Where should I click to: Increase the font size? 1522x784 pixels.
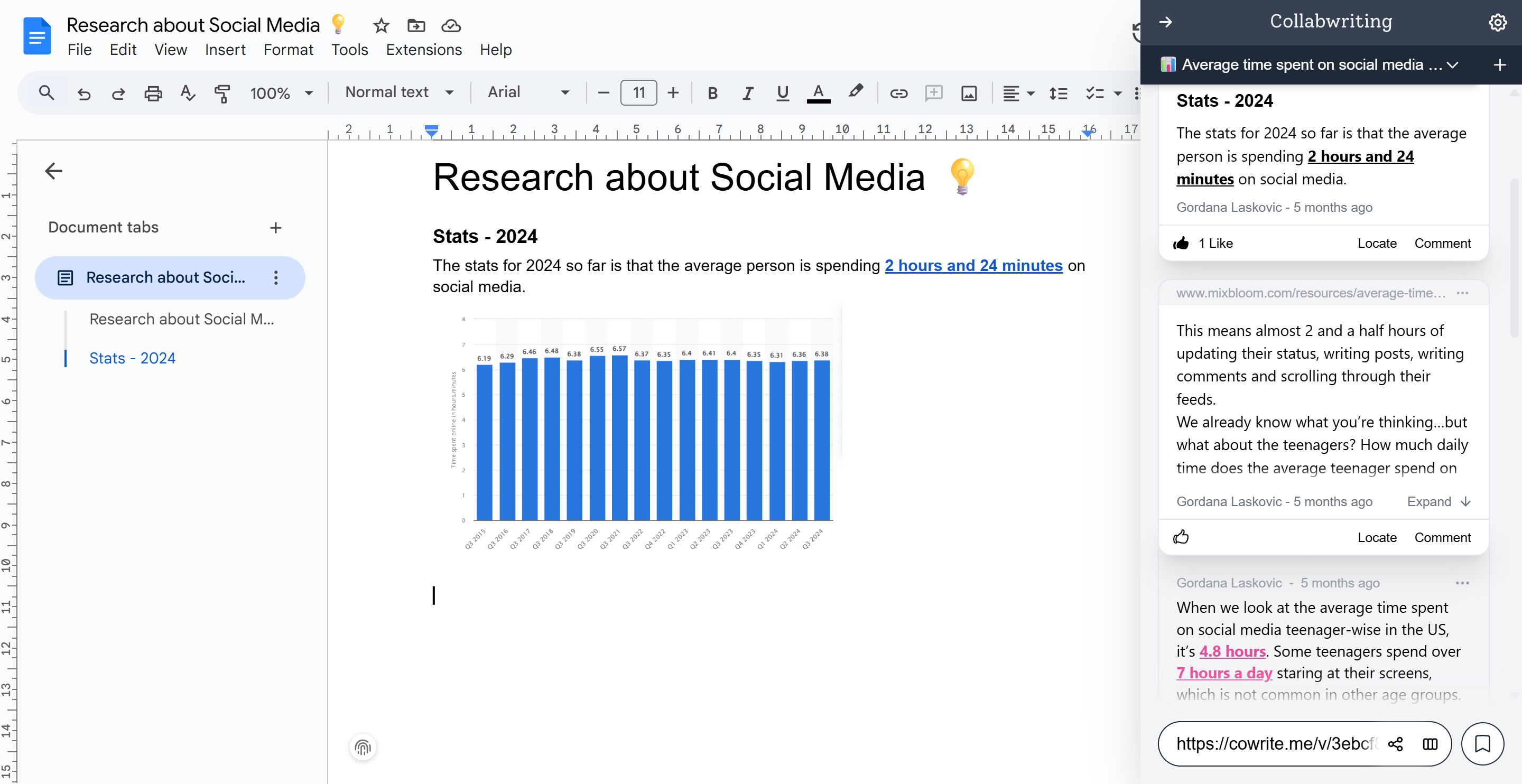tap(673, 93)
